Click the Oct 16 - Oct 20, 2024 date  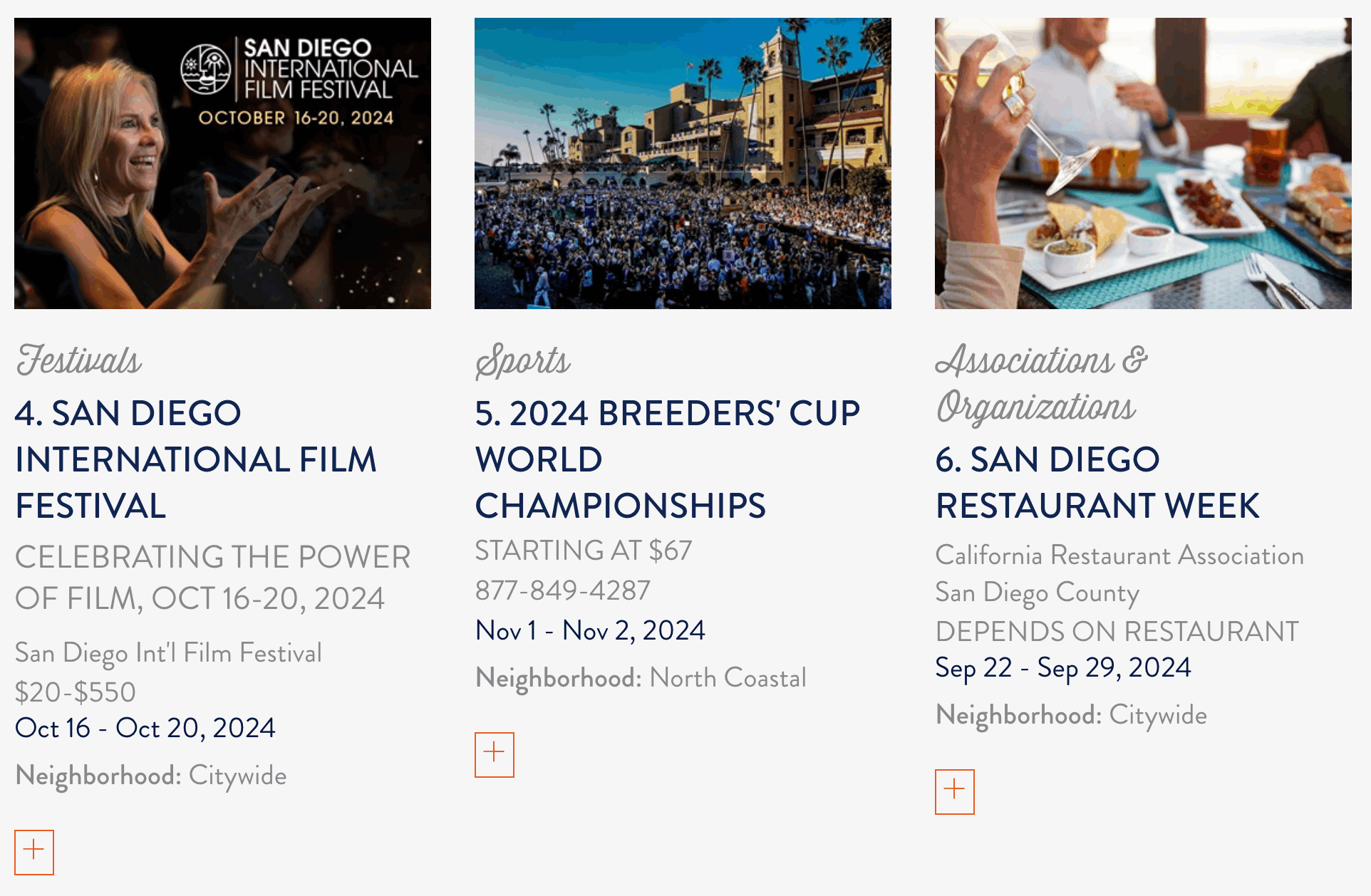(145, 728)
